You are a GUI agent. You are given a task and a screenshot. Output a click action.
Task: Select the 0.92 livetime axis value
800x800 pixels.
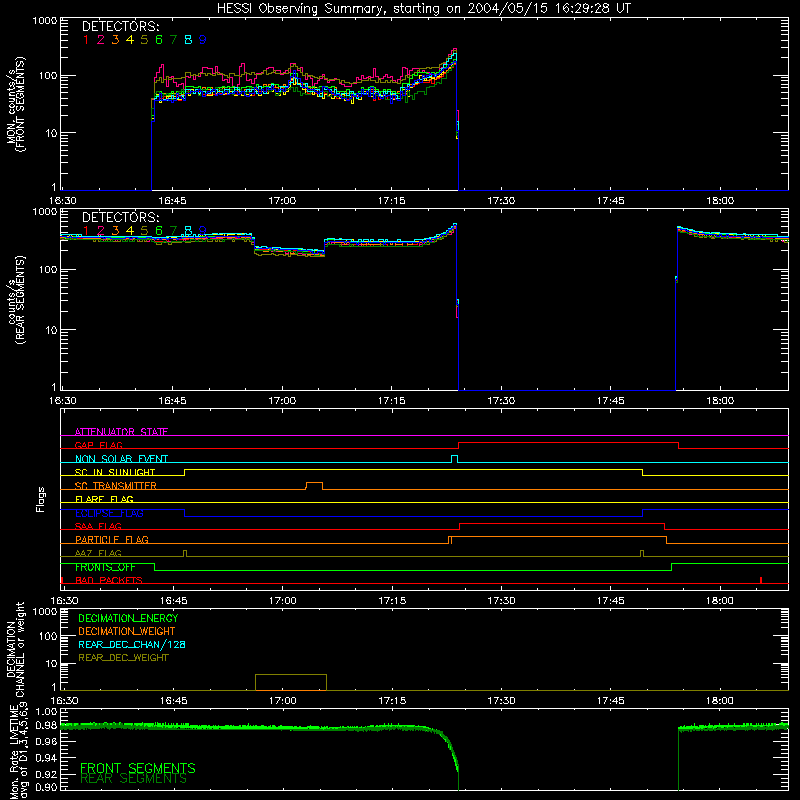[46, 772]
